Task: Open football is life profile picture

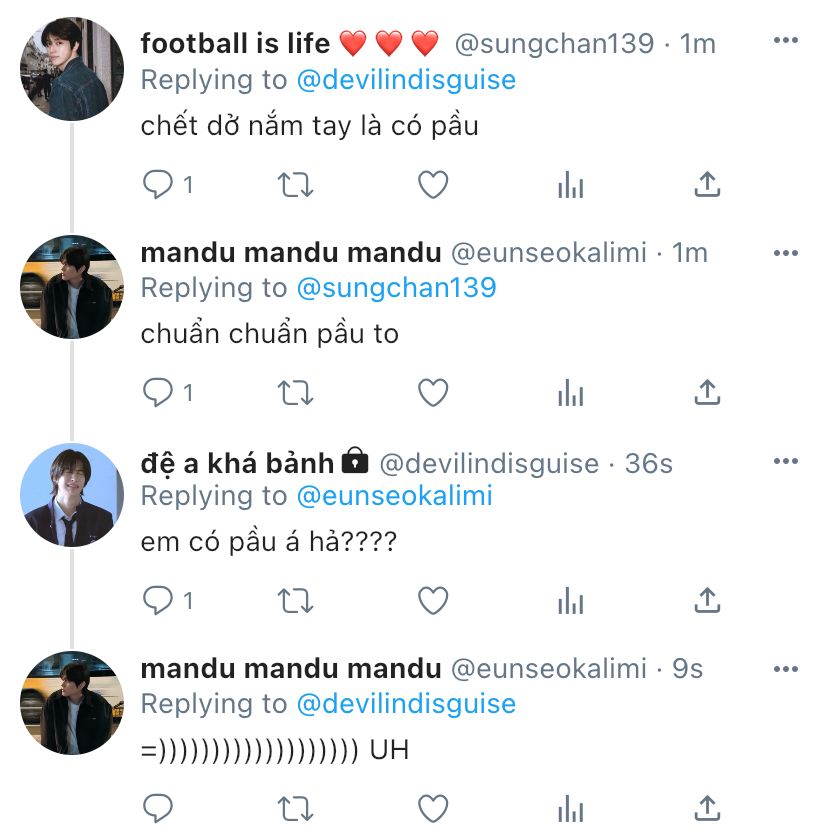Action: coord(72,69)
